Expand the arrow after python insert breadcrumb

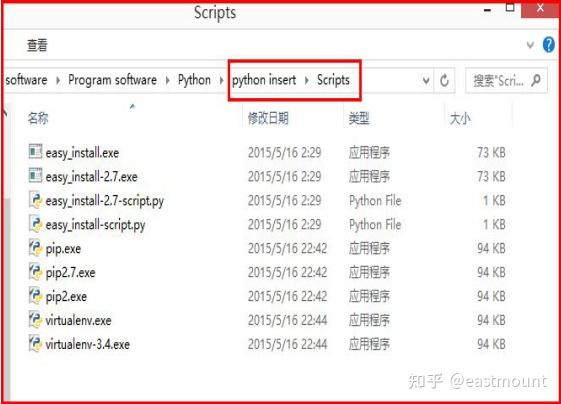coord(307,80)
